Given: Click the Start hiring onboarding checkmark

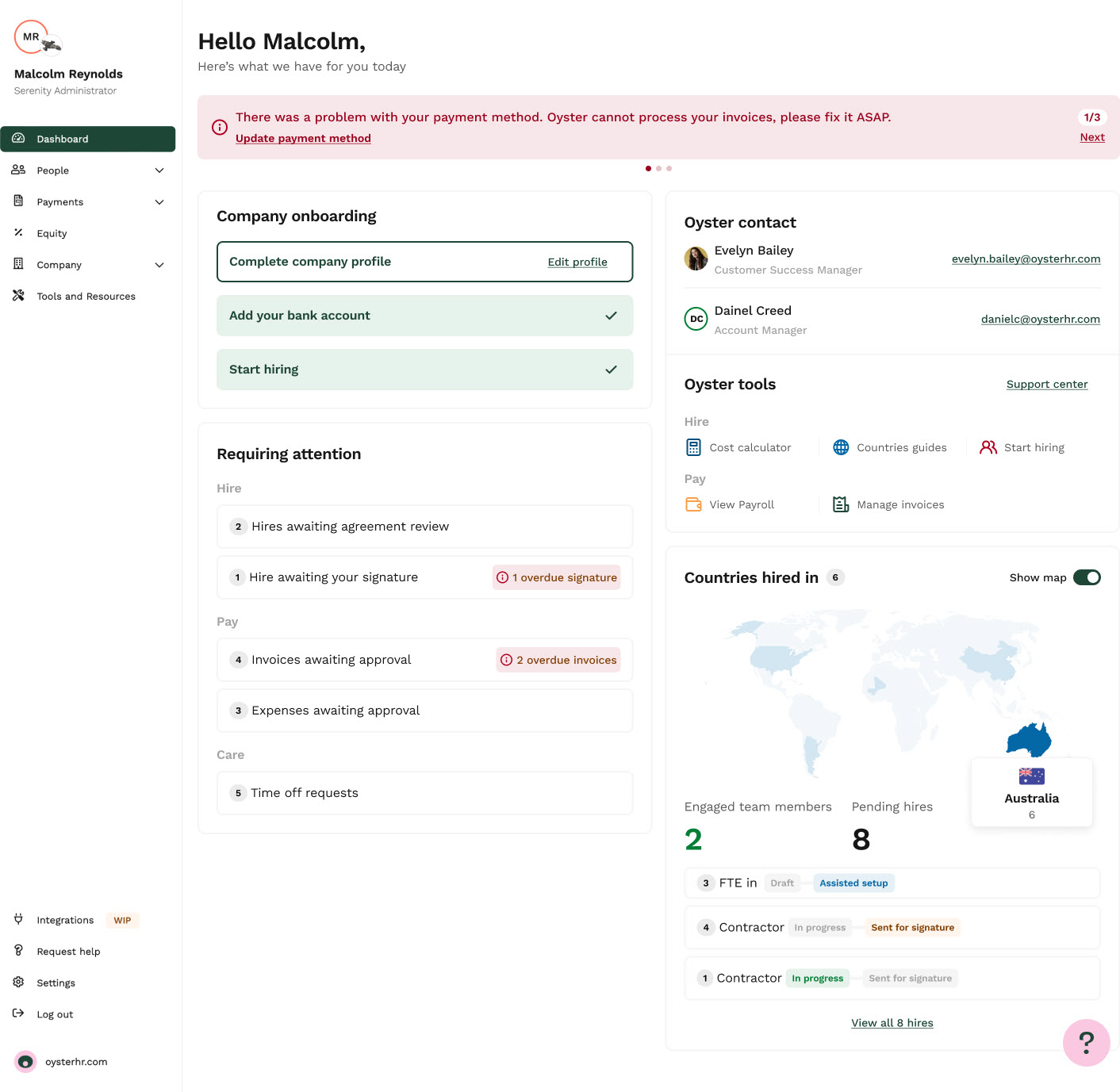Looking at the screenshot, I should (611, 370).
